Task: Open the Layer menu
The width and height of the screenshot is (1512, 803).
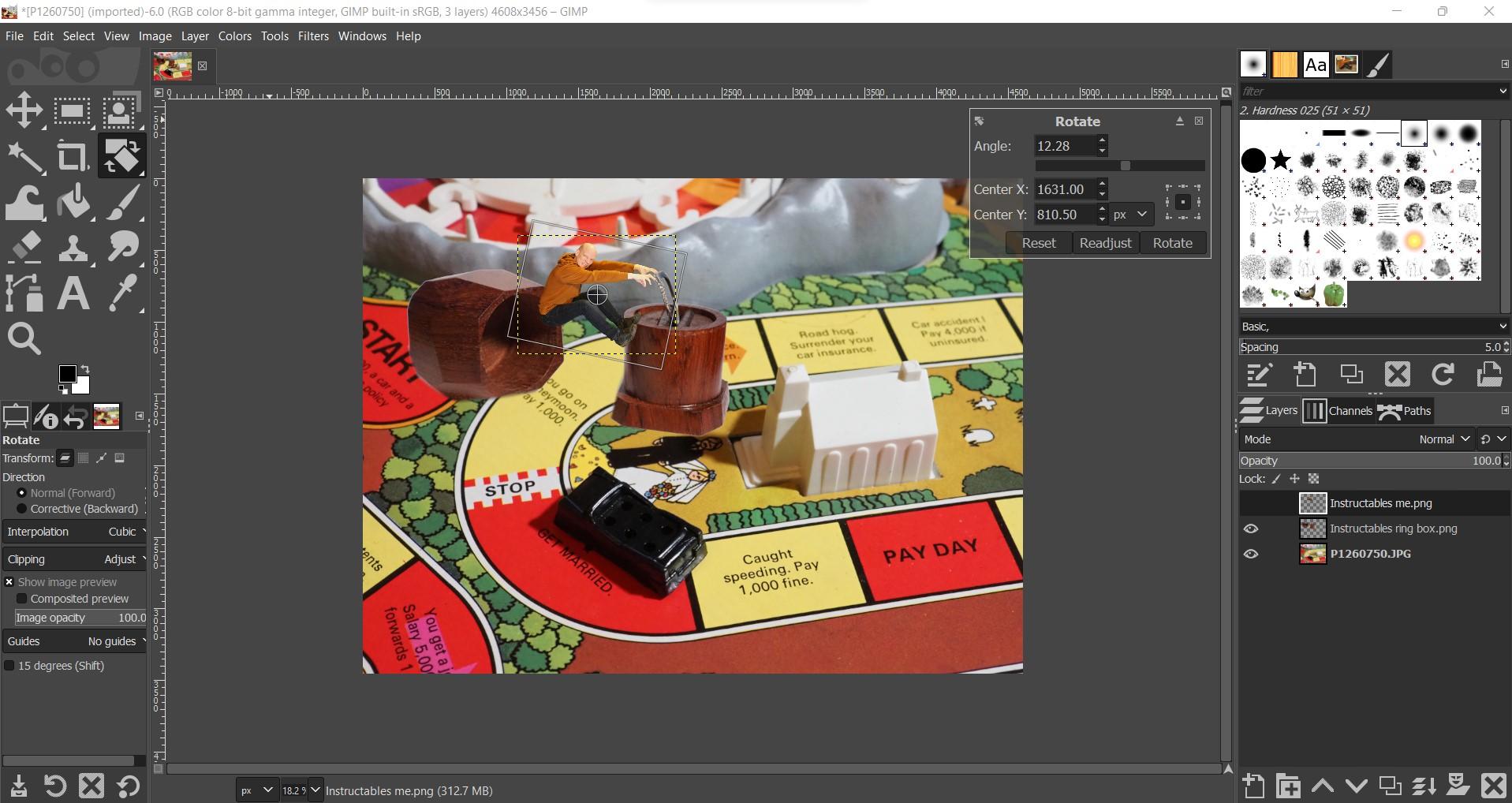Action: pos(195,36)
